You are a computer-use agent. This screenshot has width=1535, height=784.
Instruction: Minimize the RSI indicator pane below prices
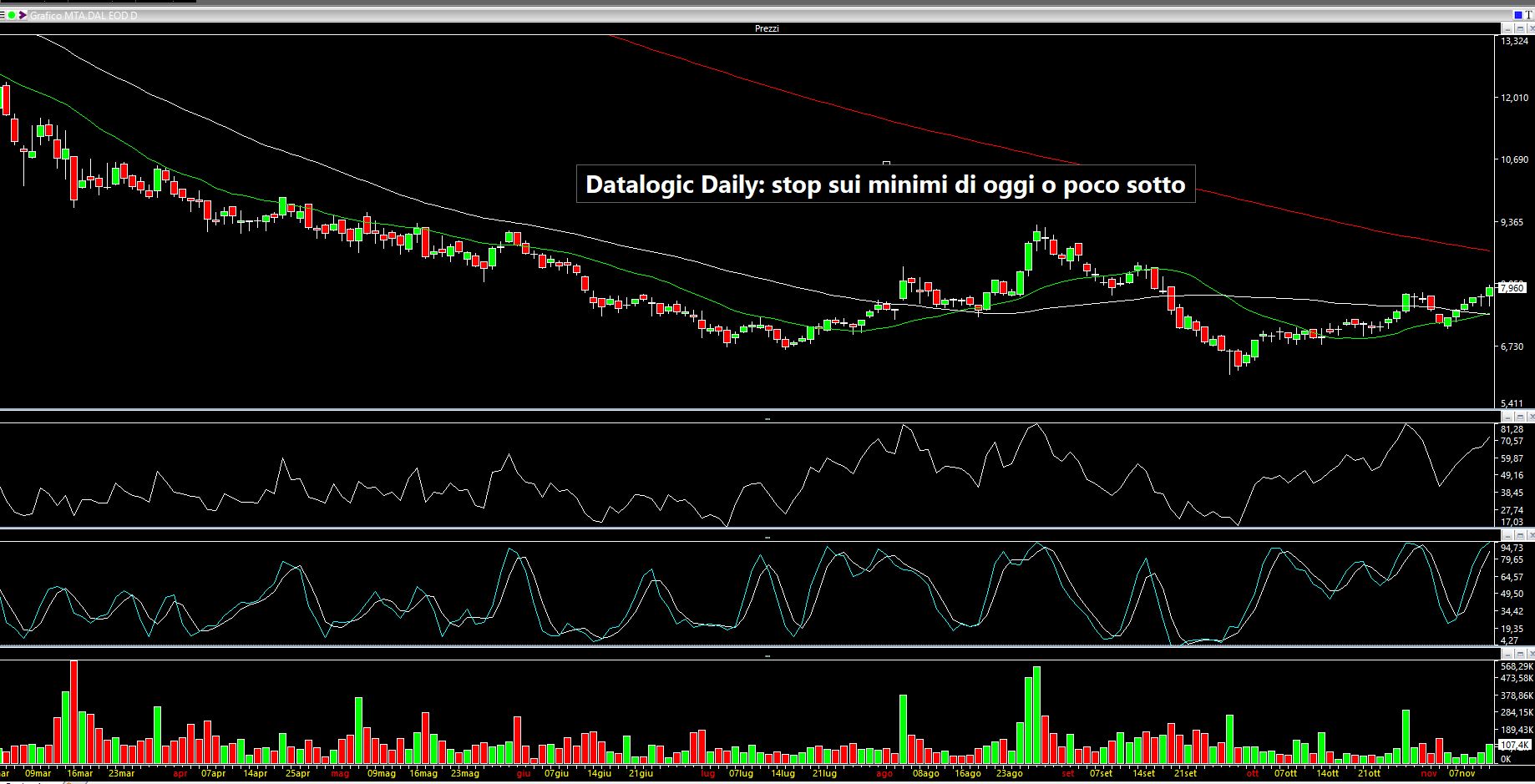click(x=1507, y=417)
